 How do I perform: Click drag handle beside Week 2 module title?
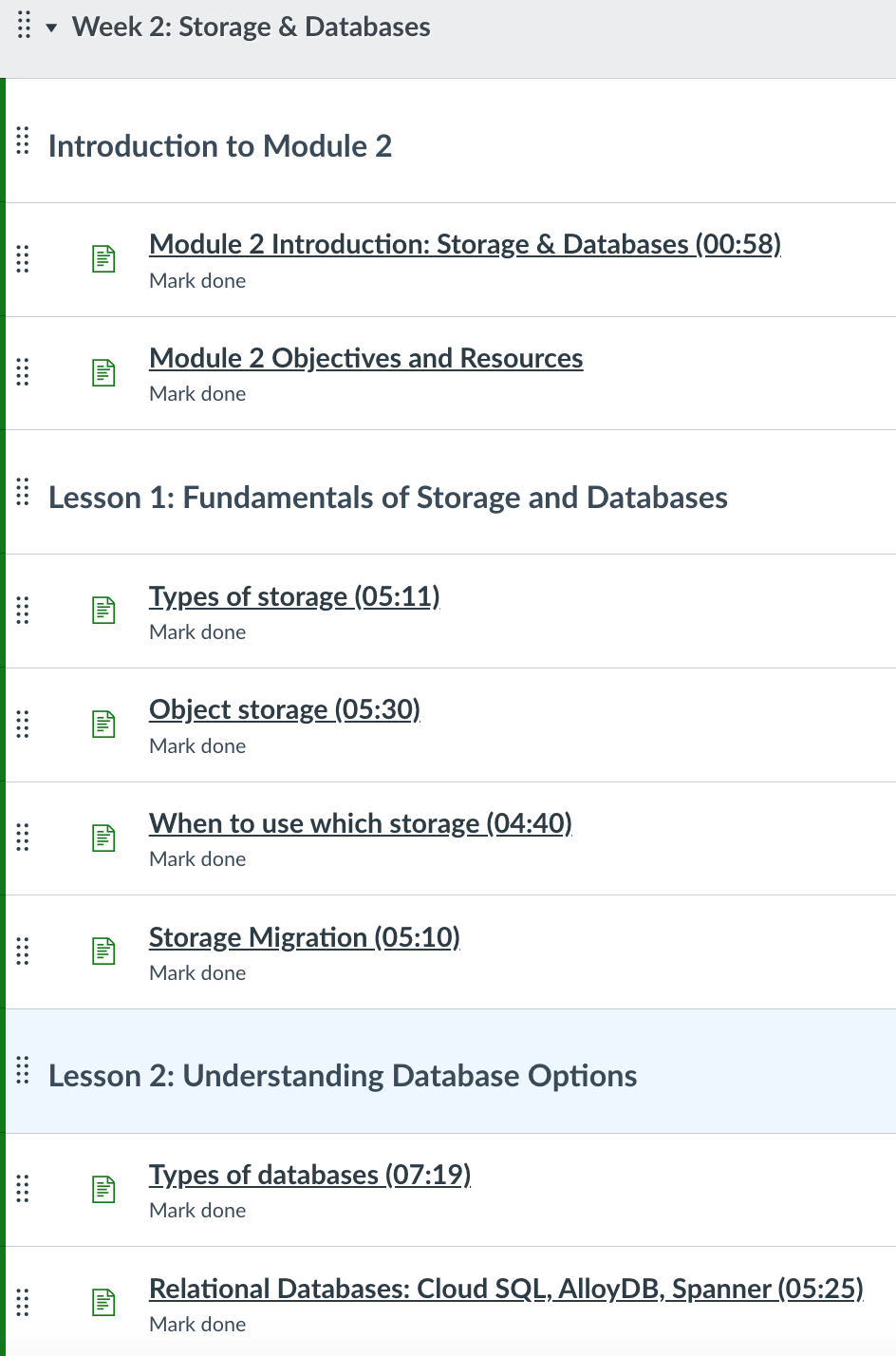click(x=24, y=26)
